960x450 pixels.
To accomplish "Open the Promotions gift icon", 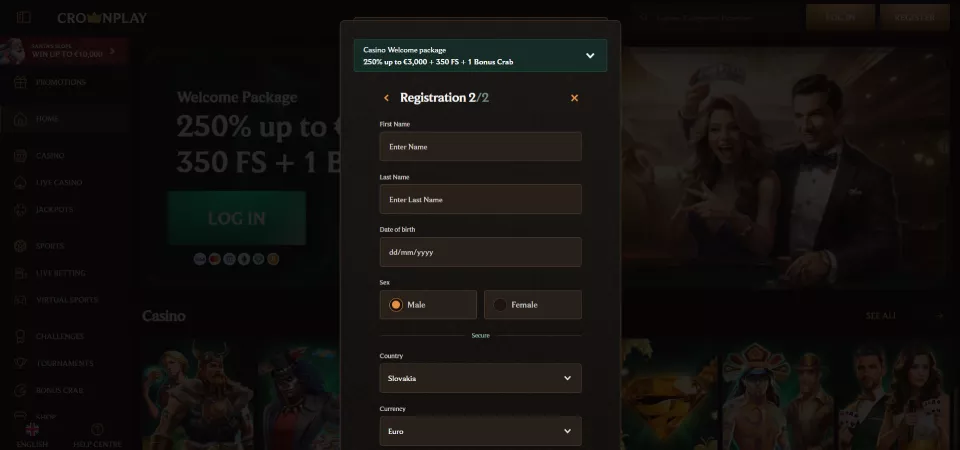I will pos(20,82).
